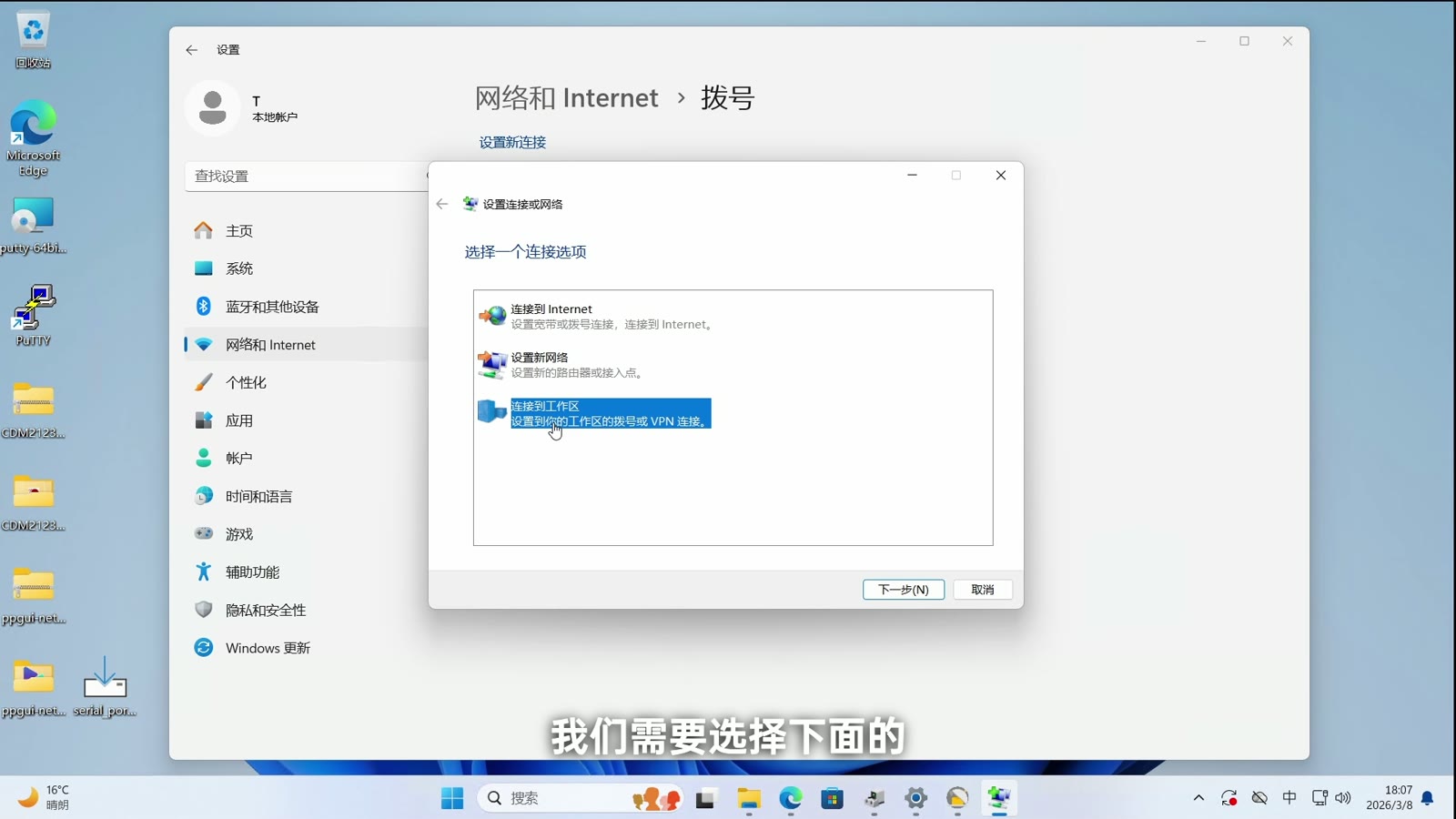Click the user account avatar
Image resolution: width=1456 pixels, height=819 pixels.
point(213,107)
